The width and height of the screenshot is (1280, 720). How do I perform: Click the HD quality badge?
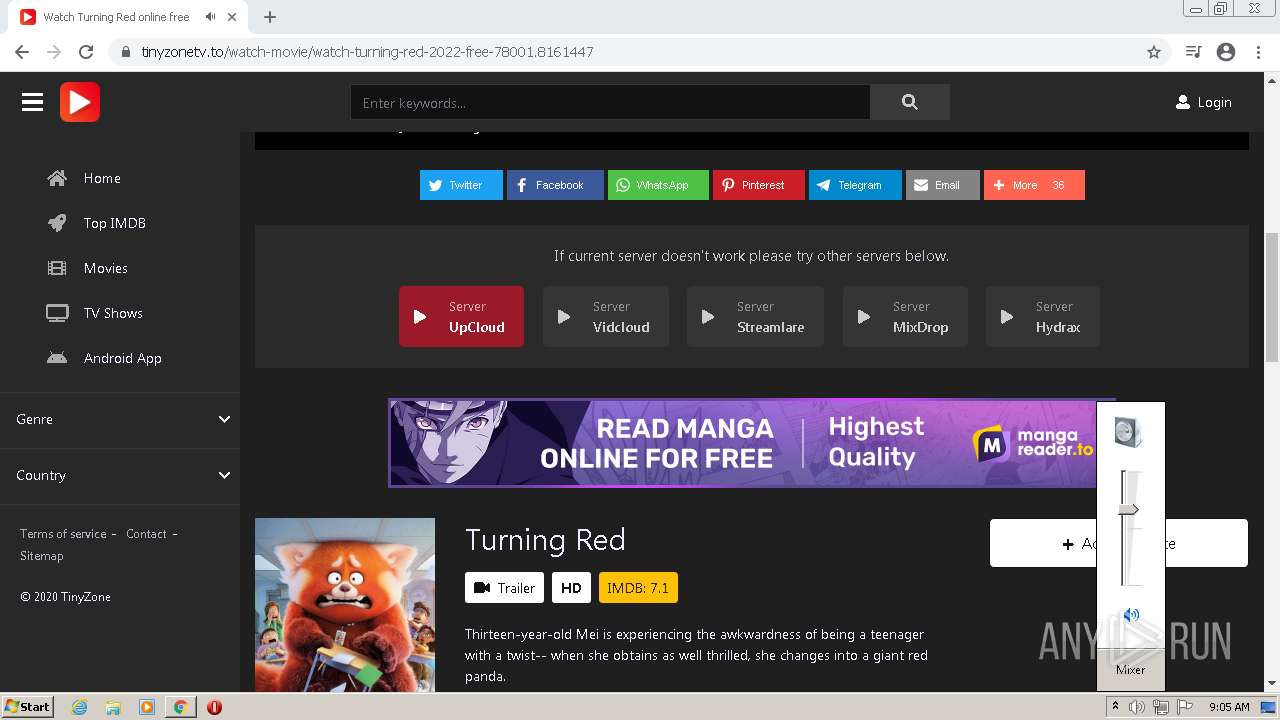tap(571, 588)
